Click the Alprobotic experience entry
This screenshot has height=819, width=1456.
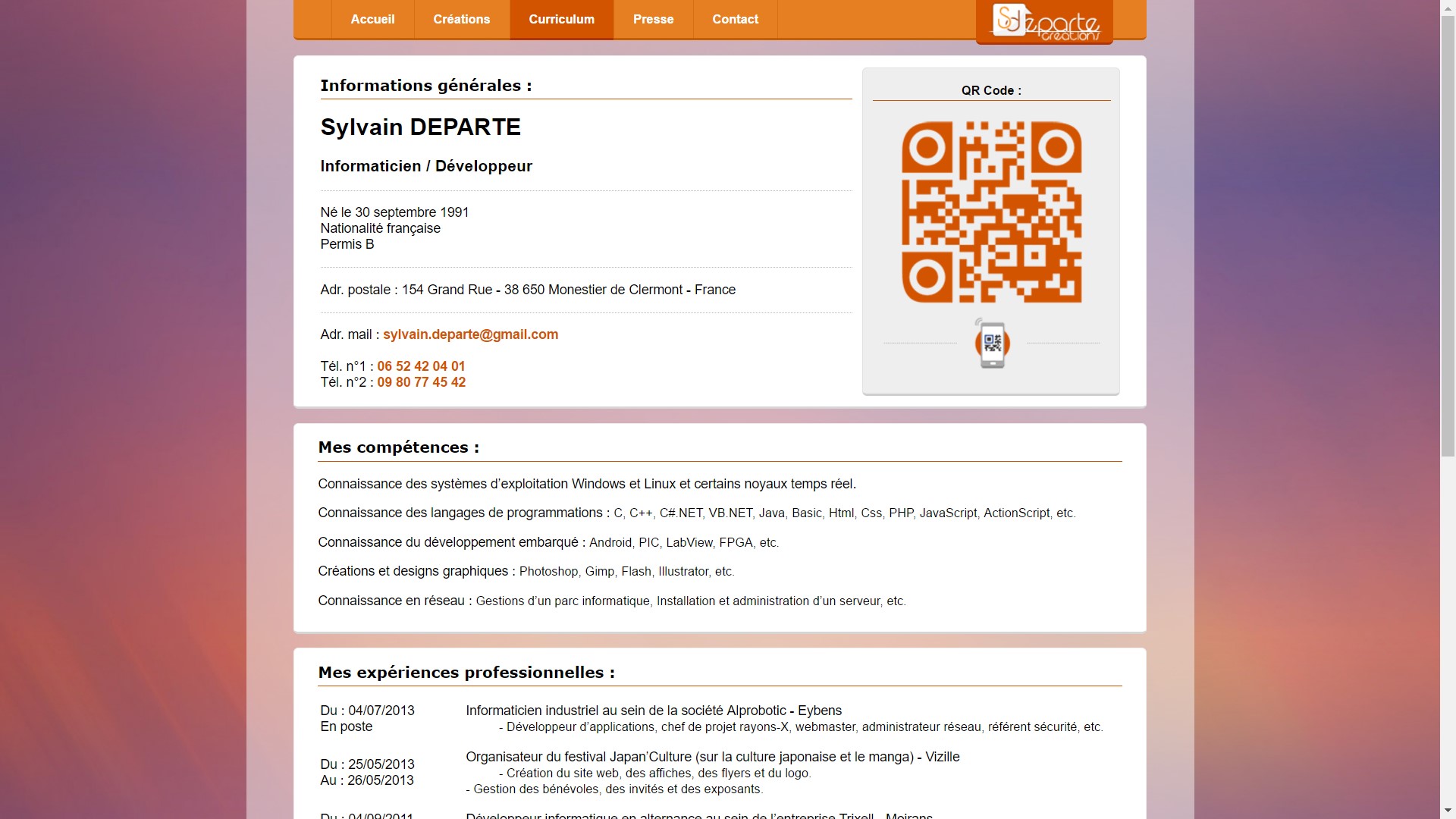point(653,711)
